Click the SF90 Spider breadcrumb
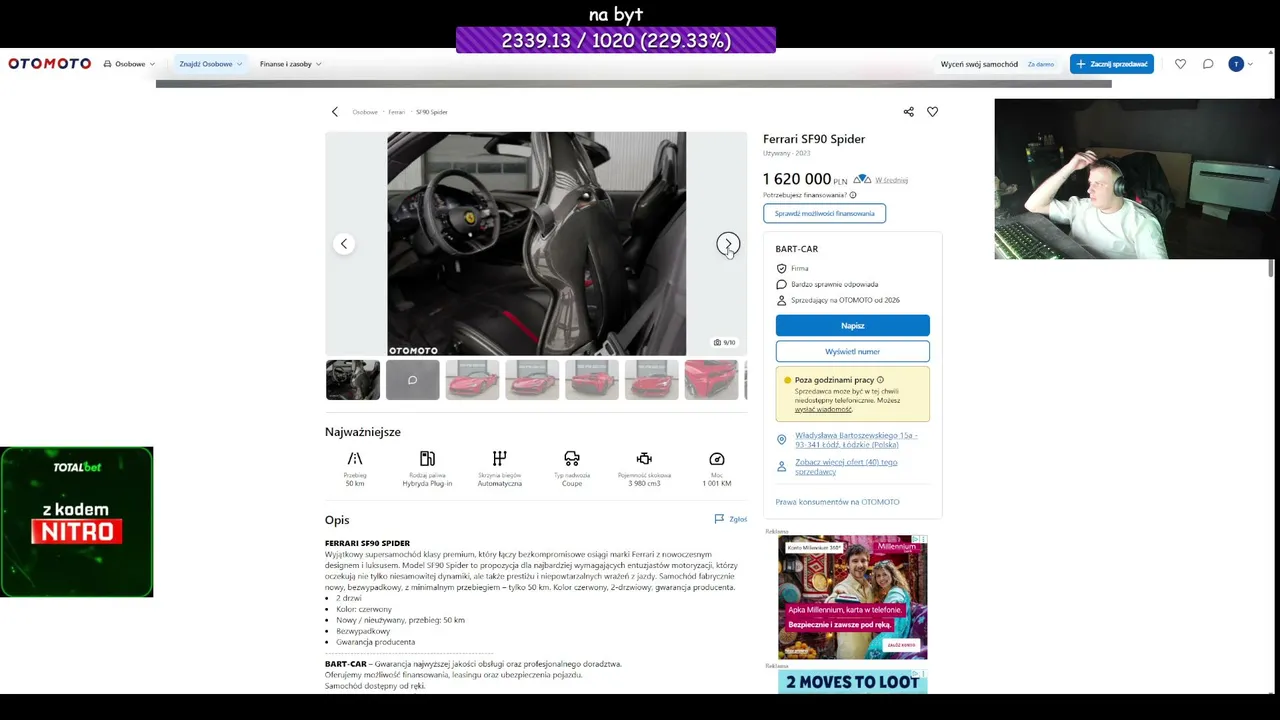 [x=432, y=112]
